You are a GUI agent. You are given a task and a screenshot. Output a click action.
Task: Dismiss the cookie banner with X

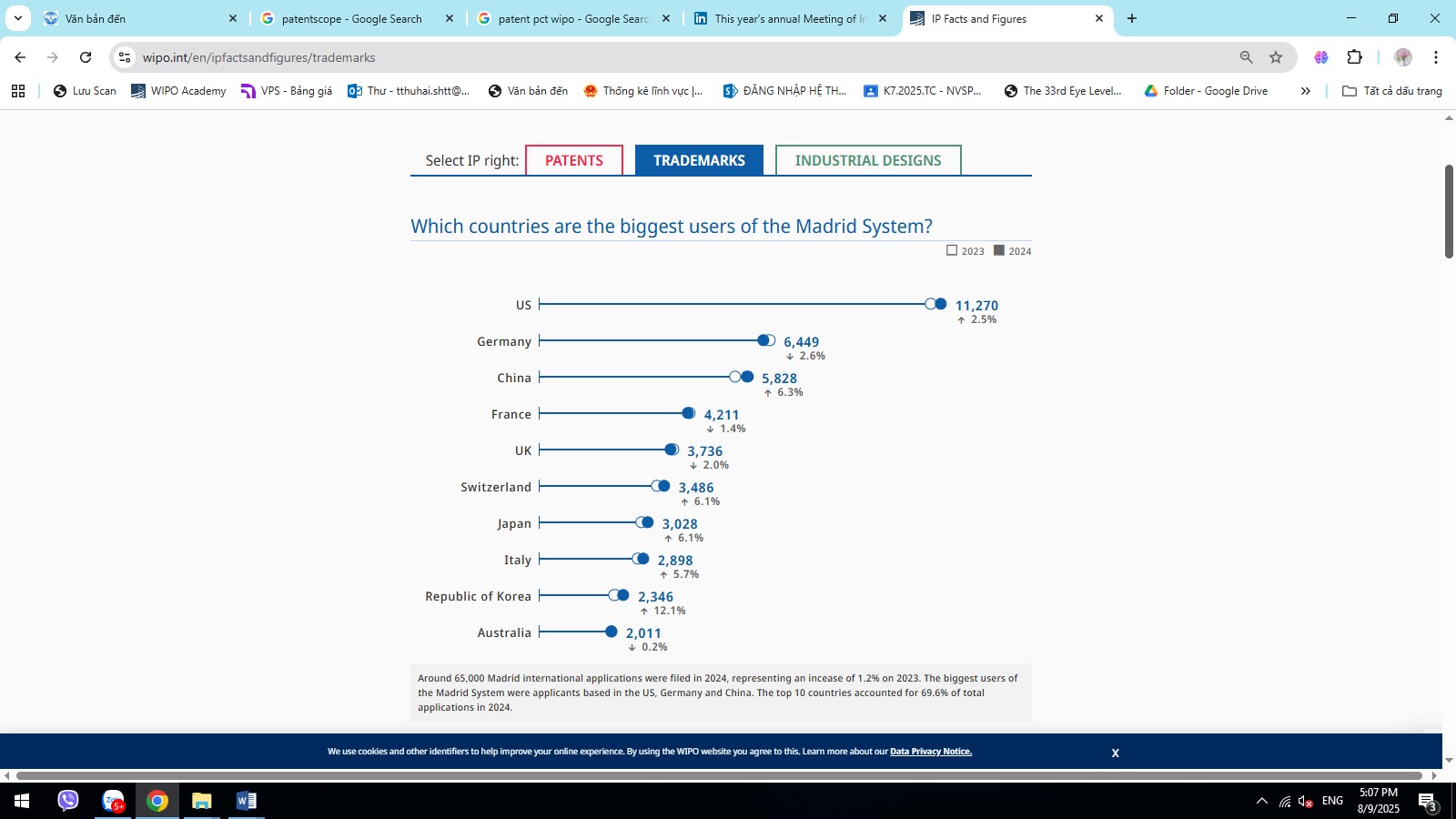click(x=1115, y=753)
